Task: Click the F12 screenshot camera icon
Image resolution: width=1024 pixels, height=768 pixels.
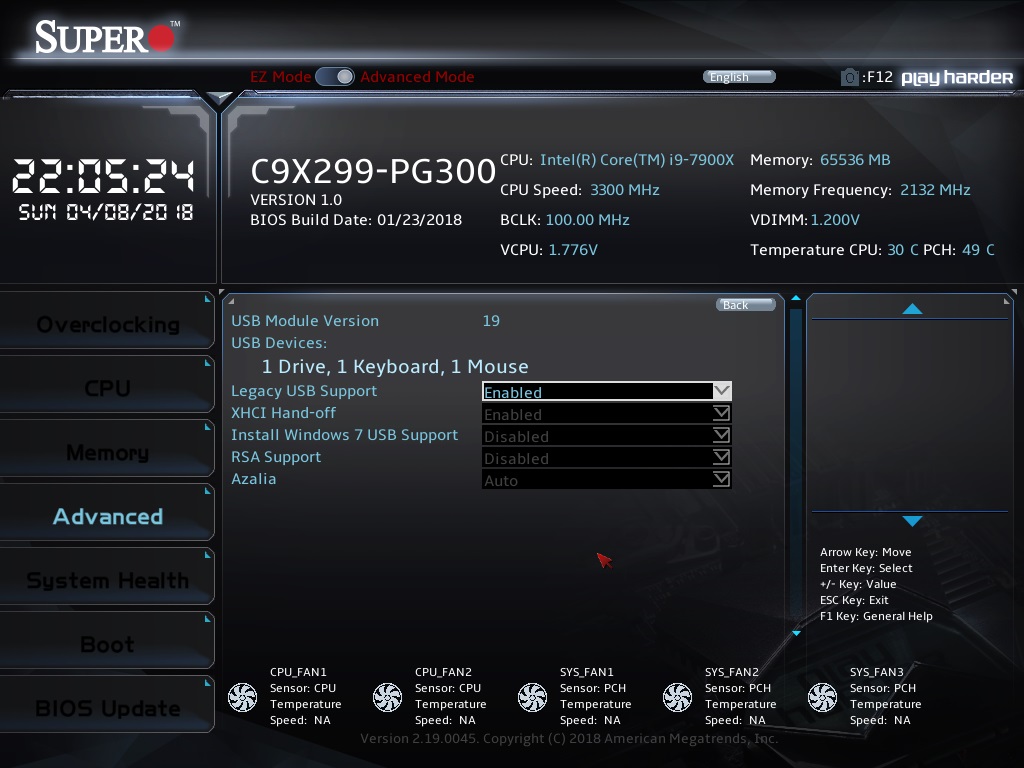Action: pyautogui.click(x=849, y=77)
